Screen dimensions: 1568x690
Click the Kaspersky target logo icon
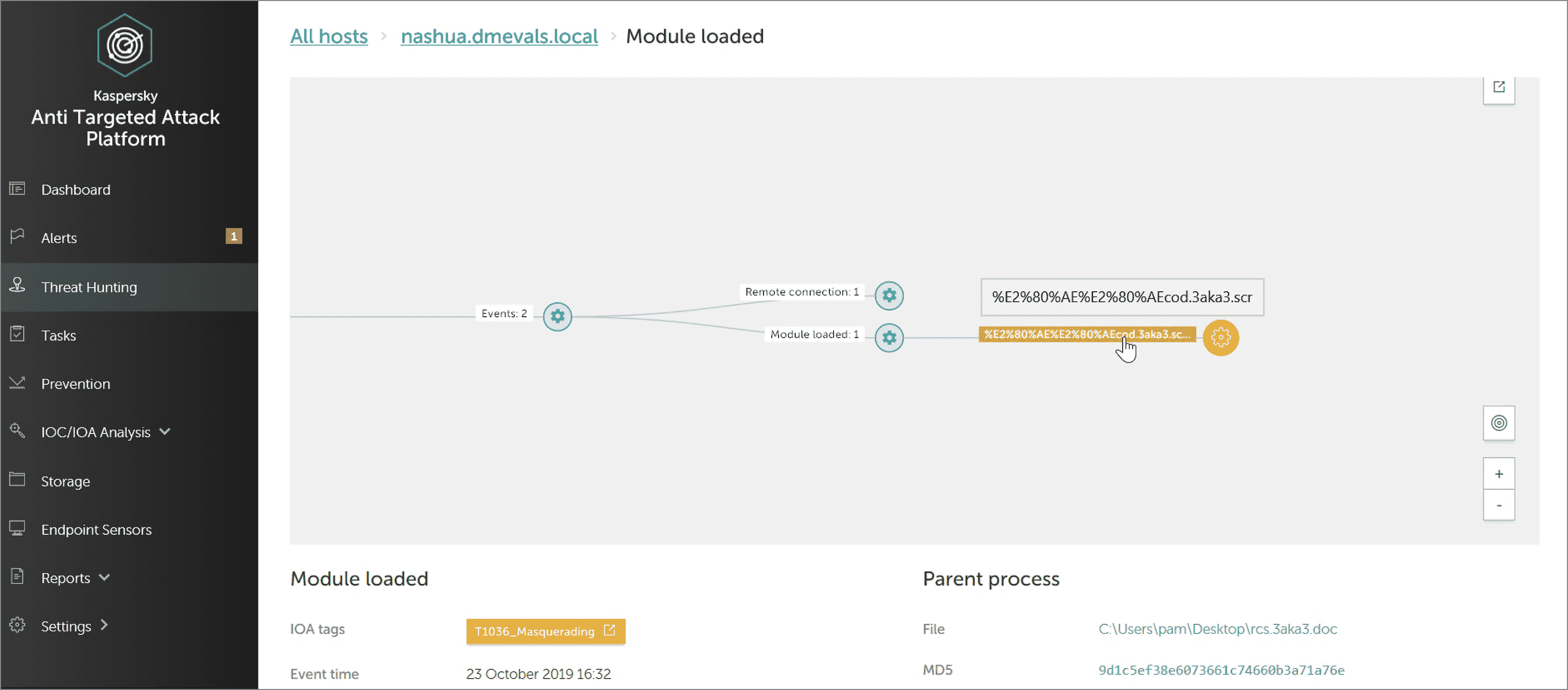(x=125, y=45)
